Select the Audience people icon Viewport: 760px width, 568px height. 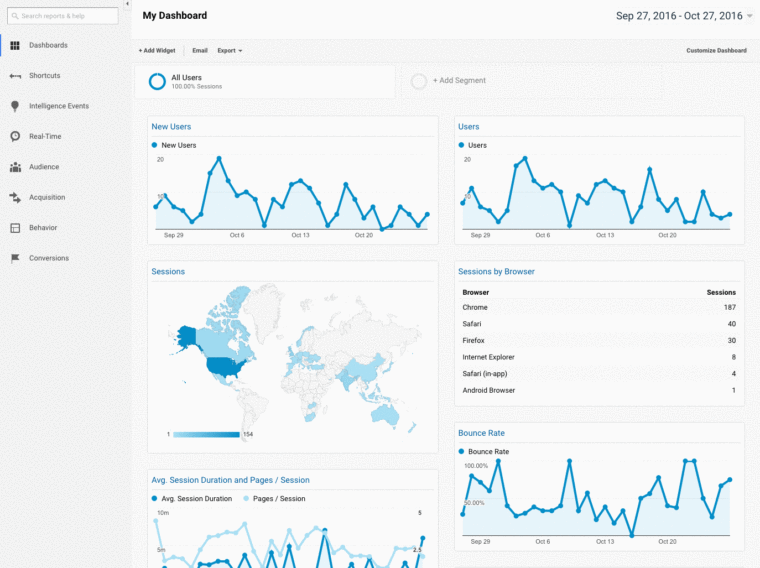pos(15,167)
